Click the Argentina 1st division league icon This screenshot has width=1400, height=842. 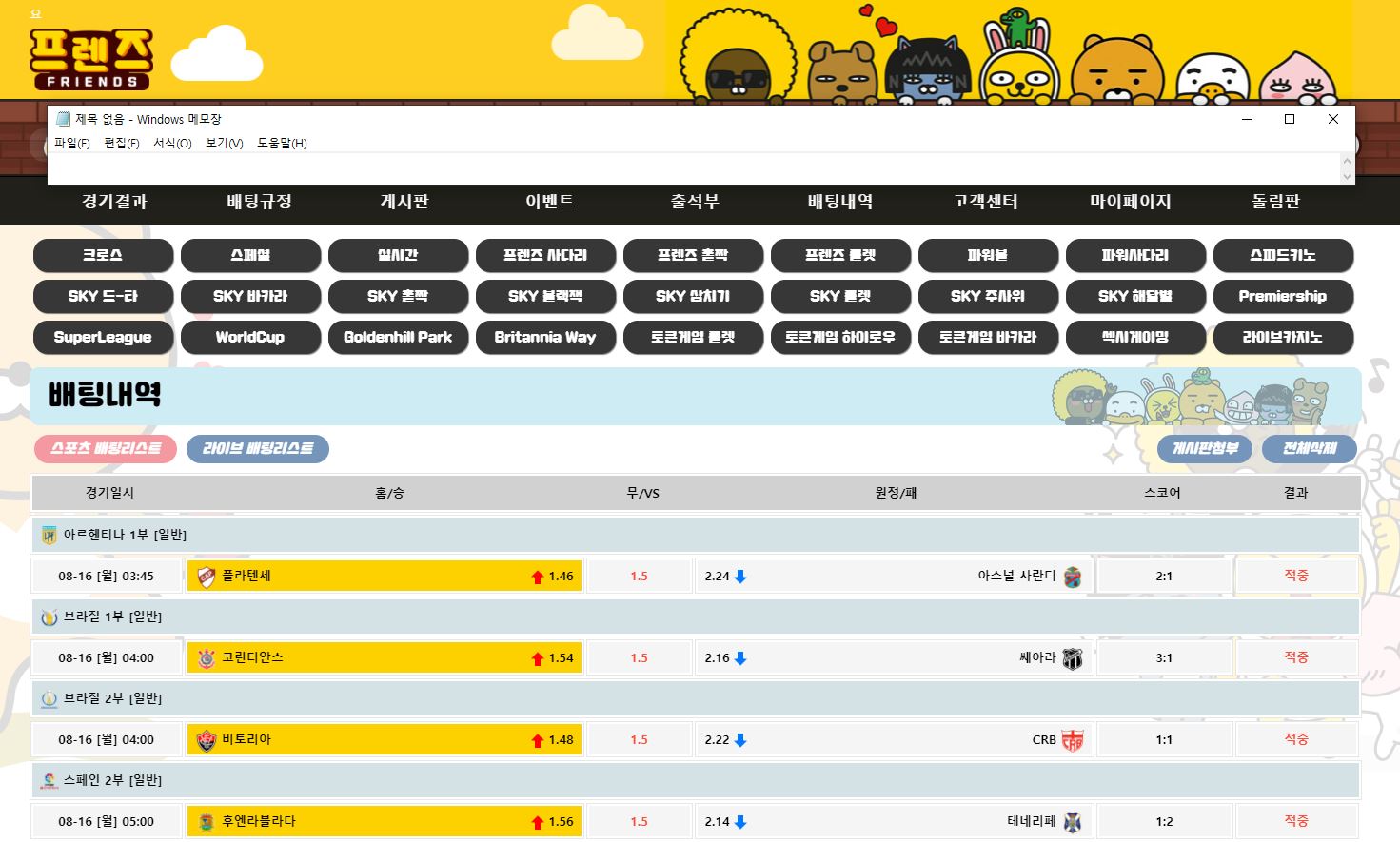pyautogui.click(x=49, y=536)
